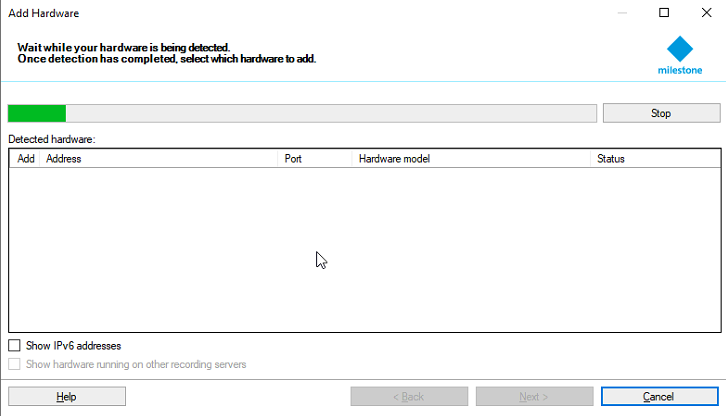
Task: Click the Port column header
Action: coord(314,159)
